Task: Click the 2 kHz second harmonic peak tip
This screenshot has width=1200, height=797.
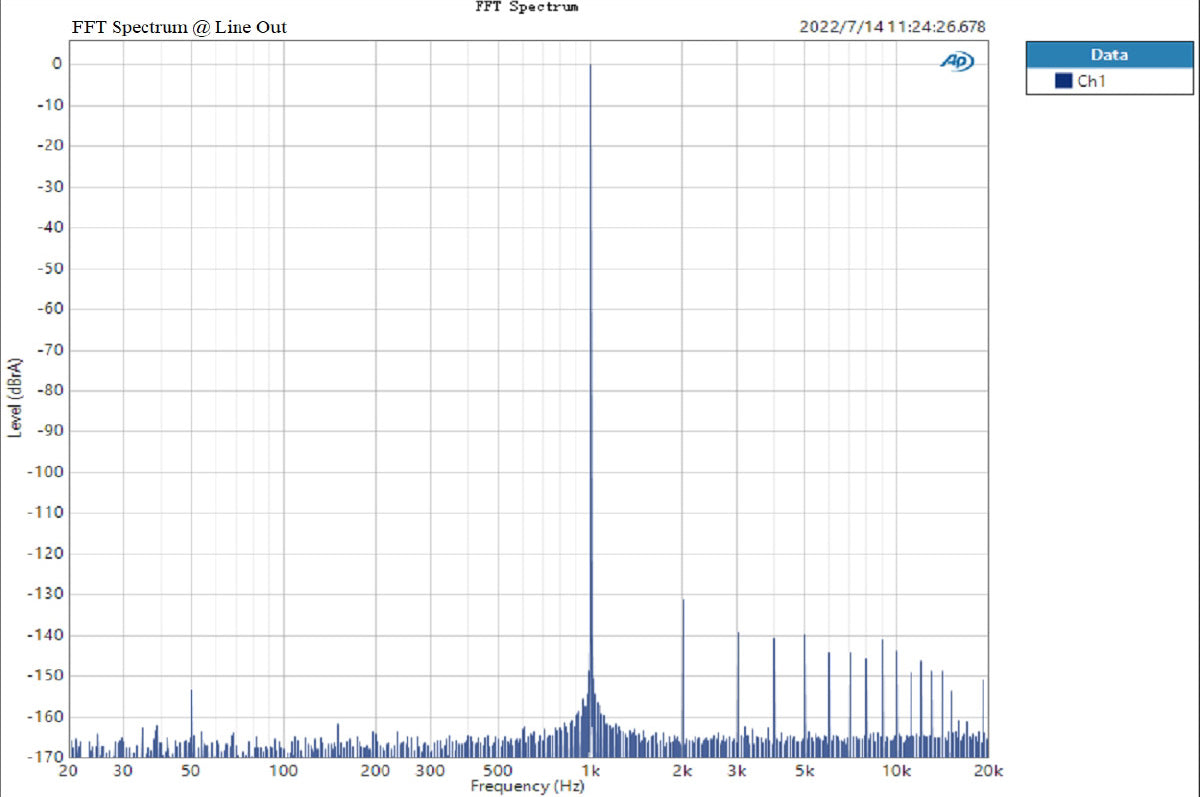Action: (x=683, y=600)
